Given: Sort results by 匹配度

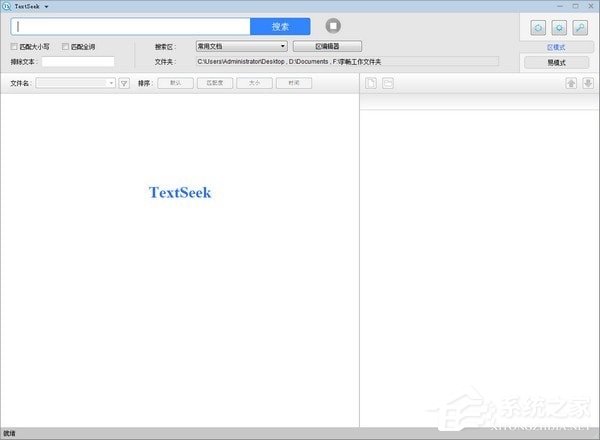Looking at the screenshot, I should point(215,83).
